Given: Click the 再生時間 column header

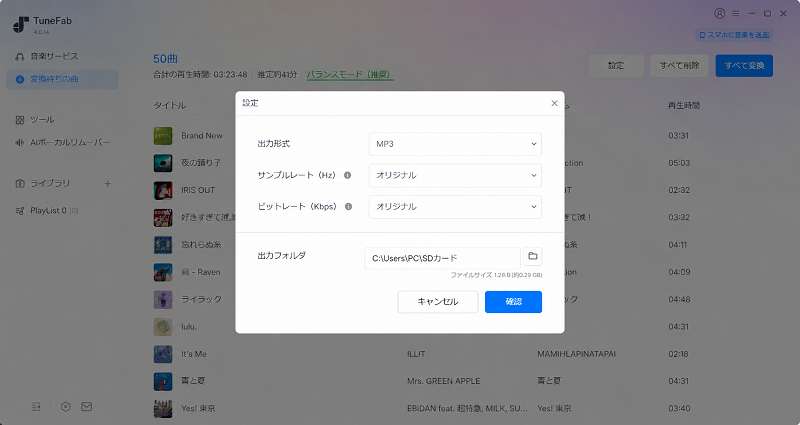Looking at the screenshot, I should pyautogui.click(x=684, y=105).
